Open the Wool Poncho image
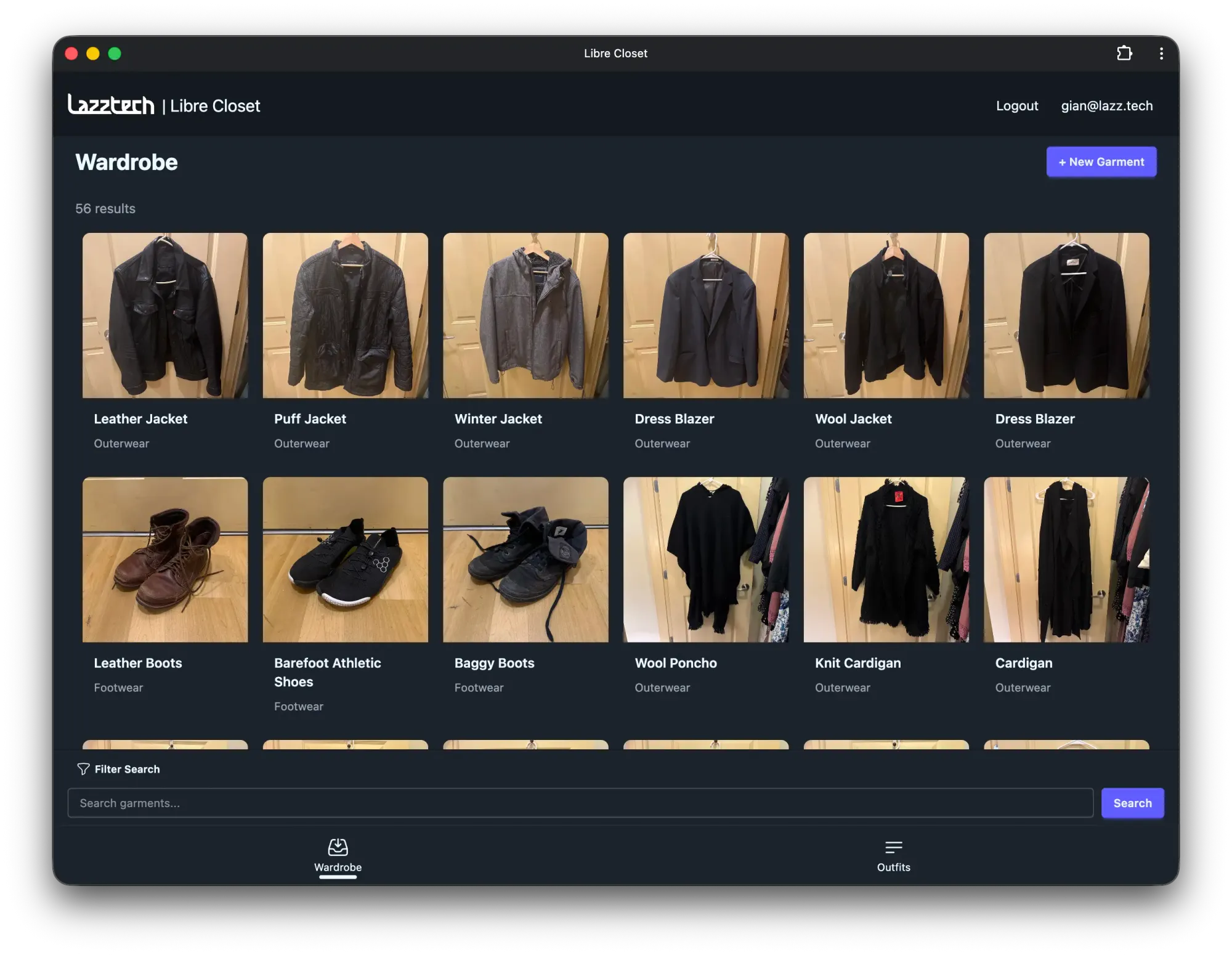This screenshot has width=1232, height=955. [705, 560]
